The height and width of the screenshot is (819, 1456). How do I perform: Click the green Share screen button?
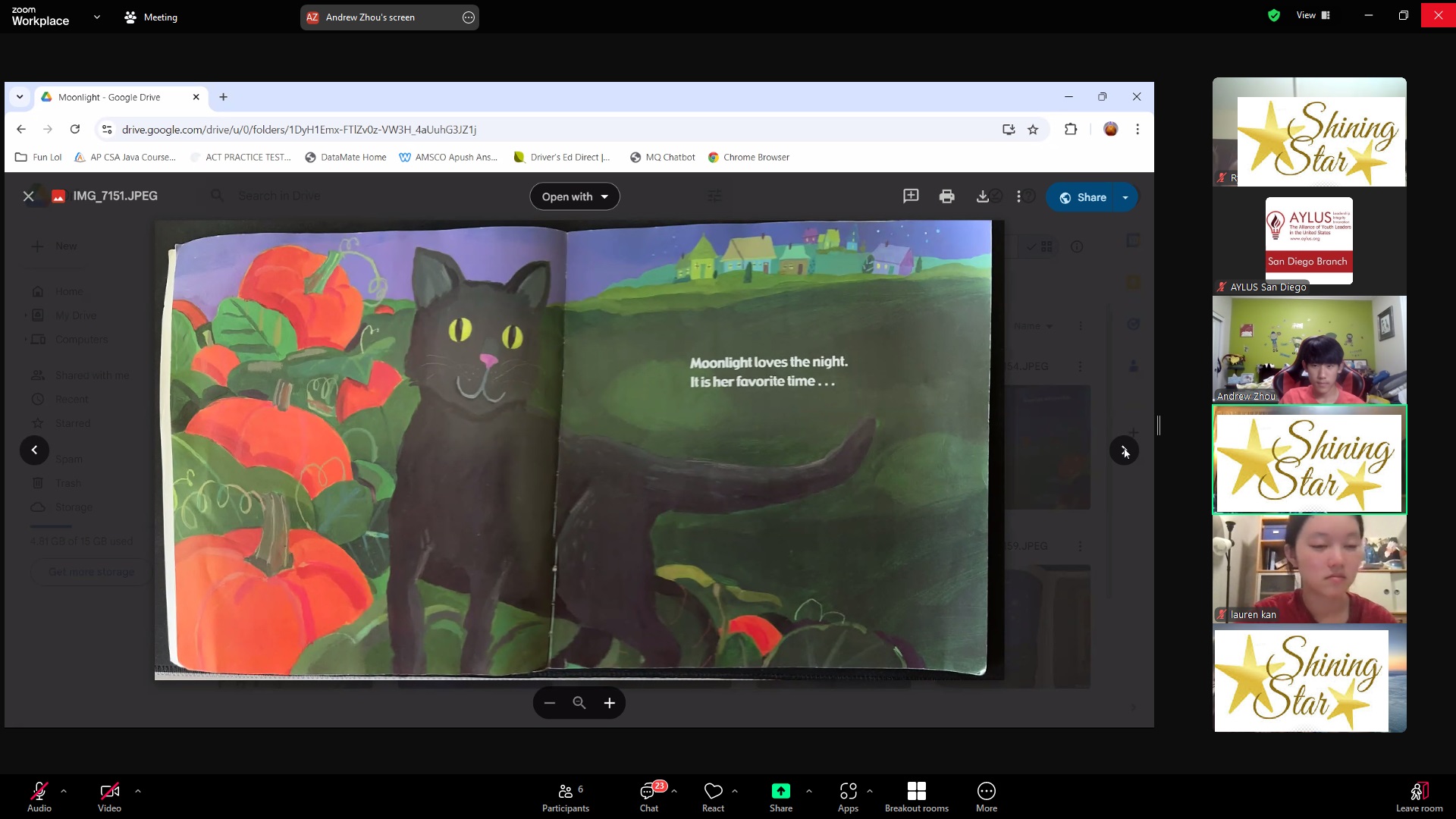781,792
